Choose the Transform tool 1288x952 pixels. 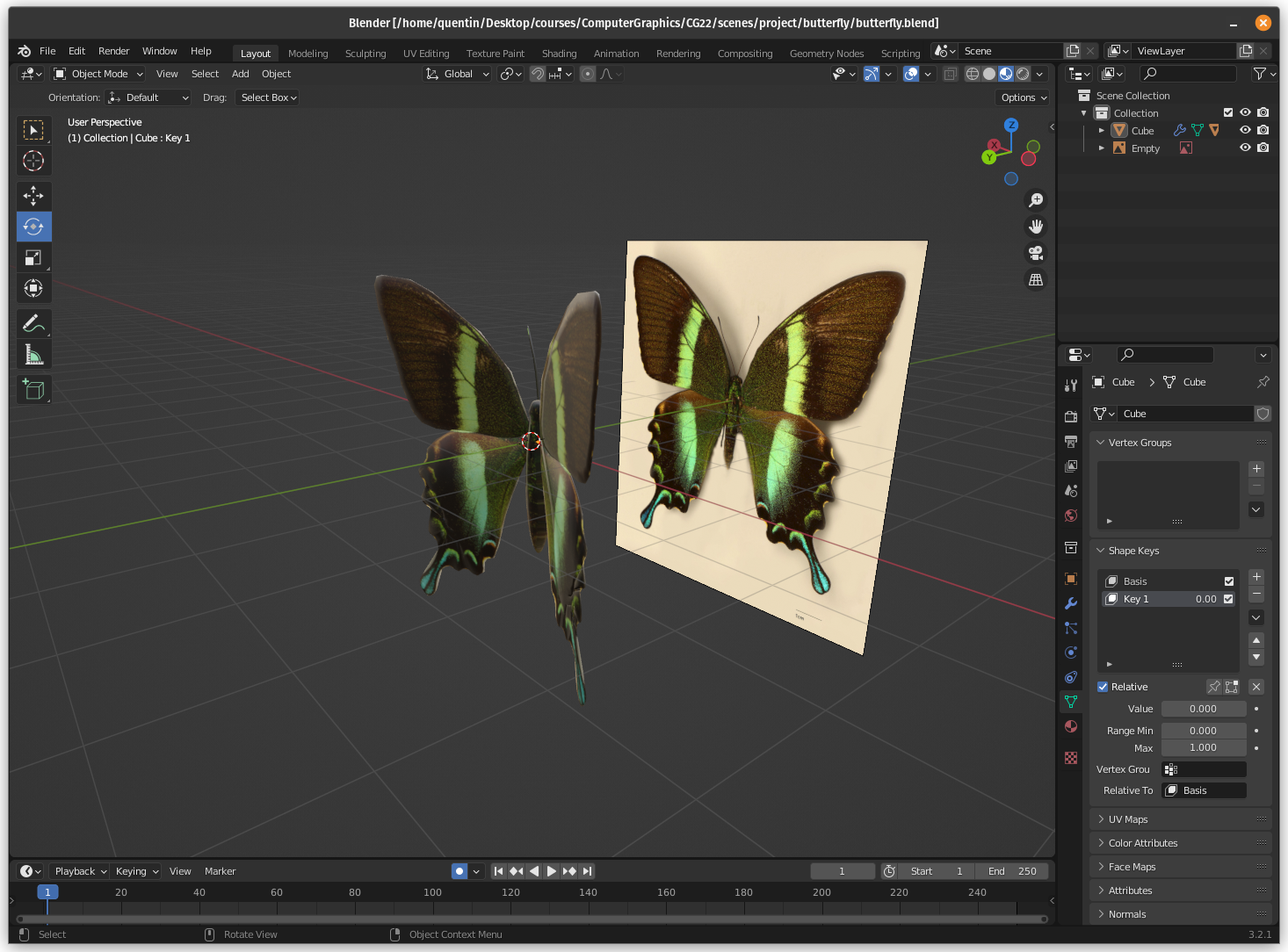[33, 288]
